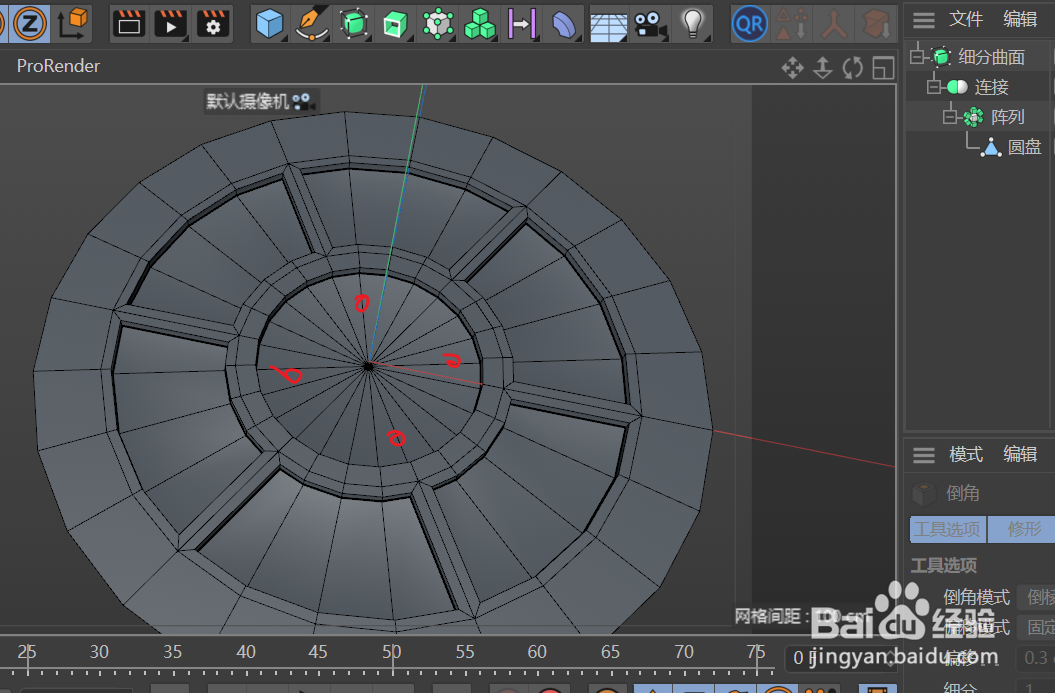
Task: Open Object Manager hamburger menu
Action: tap(924, 20)
